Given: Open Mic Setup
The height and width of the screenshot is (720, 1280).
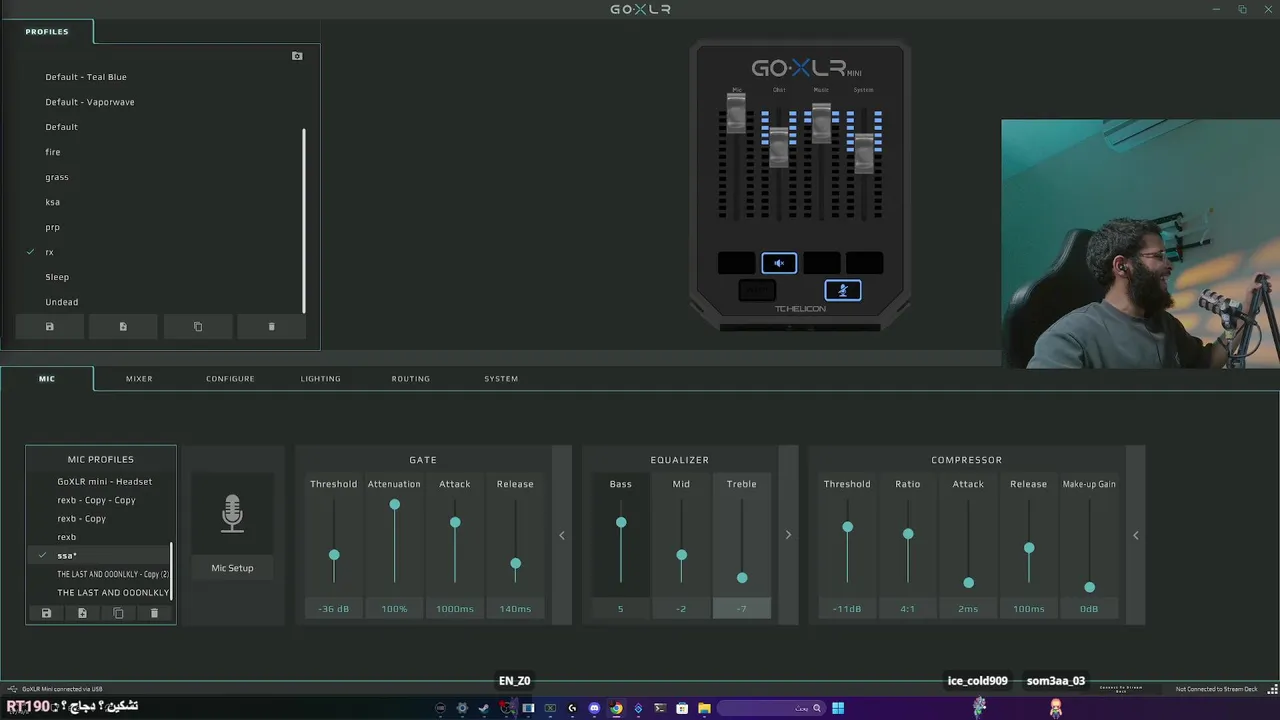Looking at the screenshot, I should [x=232, y=568].
